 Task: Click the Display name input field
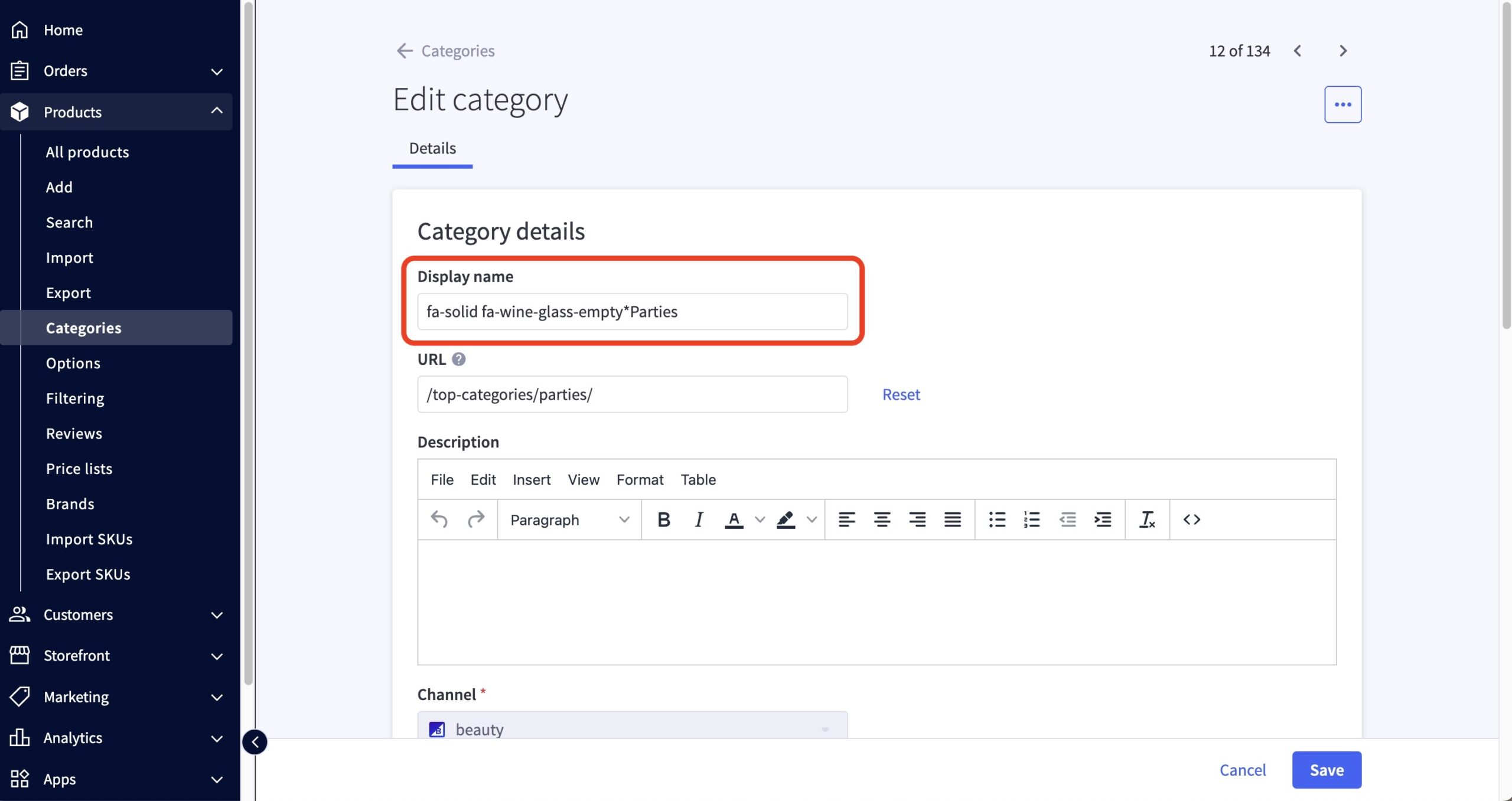(x=632, y=312)
